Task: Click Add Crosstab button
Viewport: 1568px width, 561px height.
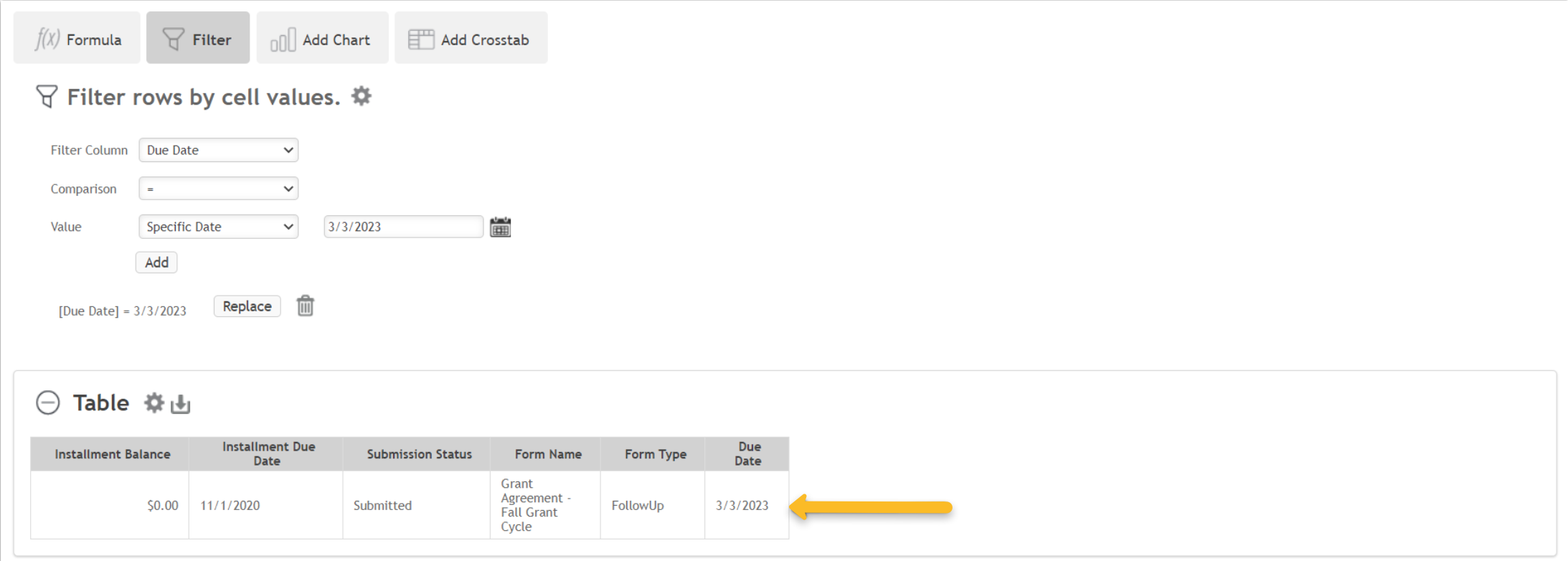Action: (471, 38)
